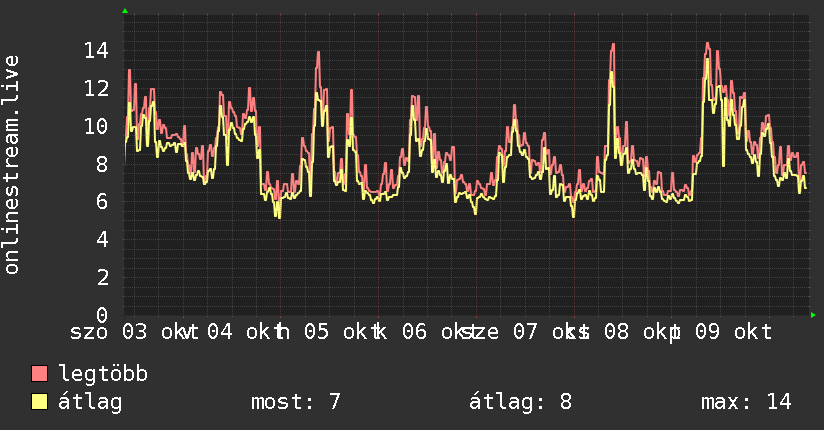Click the y-axis label 8
The width and height of the screenshot is (824, 430).
click(x=102, y=164)
